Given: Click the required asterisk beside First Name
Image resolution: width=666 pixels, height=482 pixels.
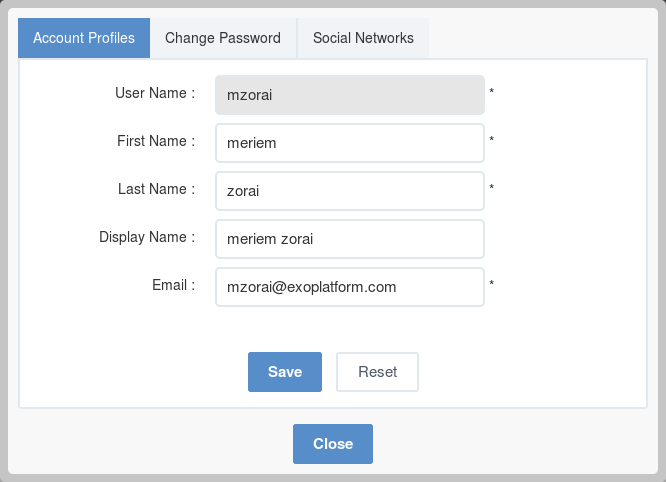Looking at the screenshot, I should (x=491, y=139).
